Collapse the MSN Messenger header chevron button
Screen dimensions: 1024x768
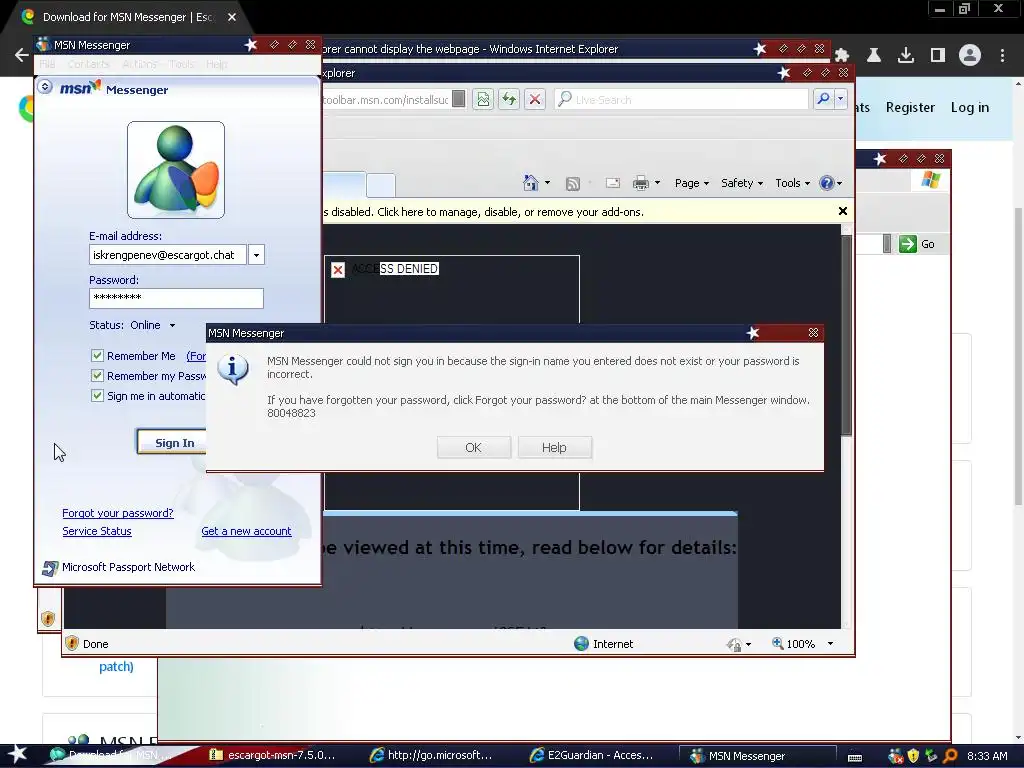click(x=44, y=86)
